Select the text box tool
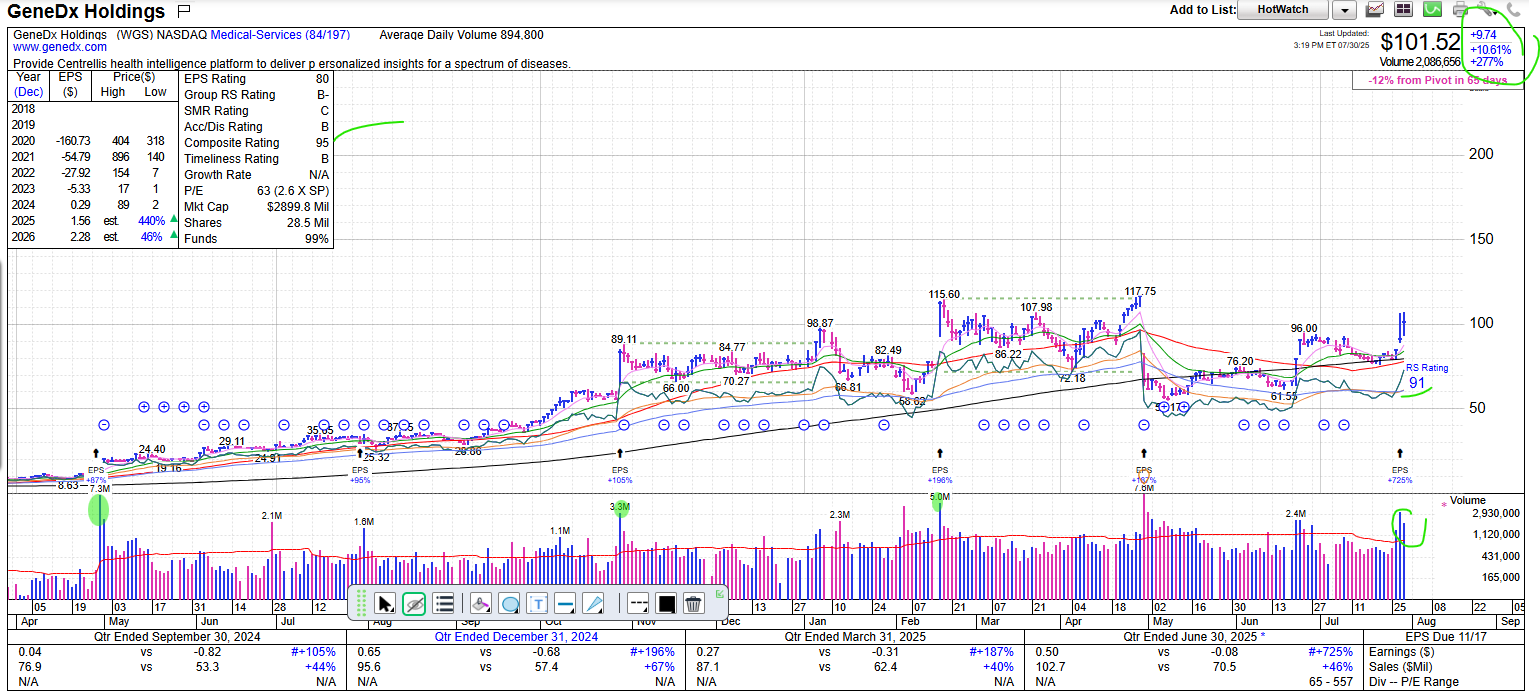The height and width of the screenshot is (691, 1540). click(x=537, y=603)
